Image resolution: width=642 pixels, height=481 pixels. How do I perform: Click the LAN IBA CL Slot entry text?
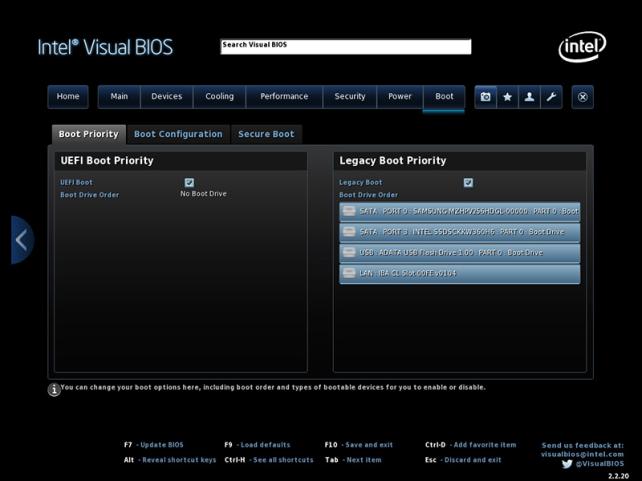408,273
